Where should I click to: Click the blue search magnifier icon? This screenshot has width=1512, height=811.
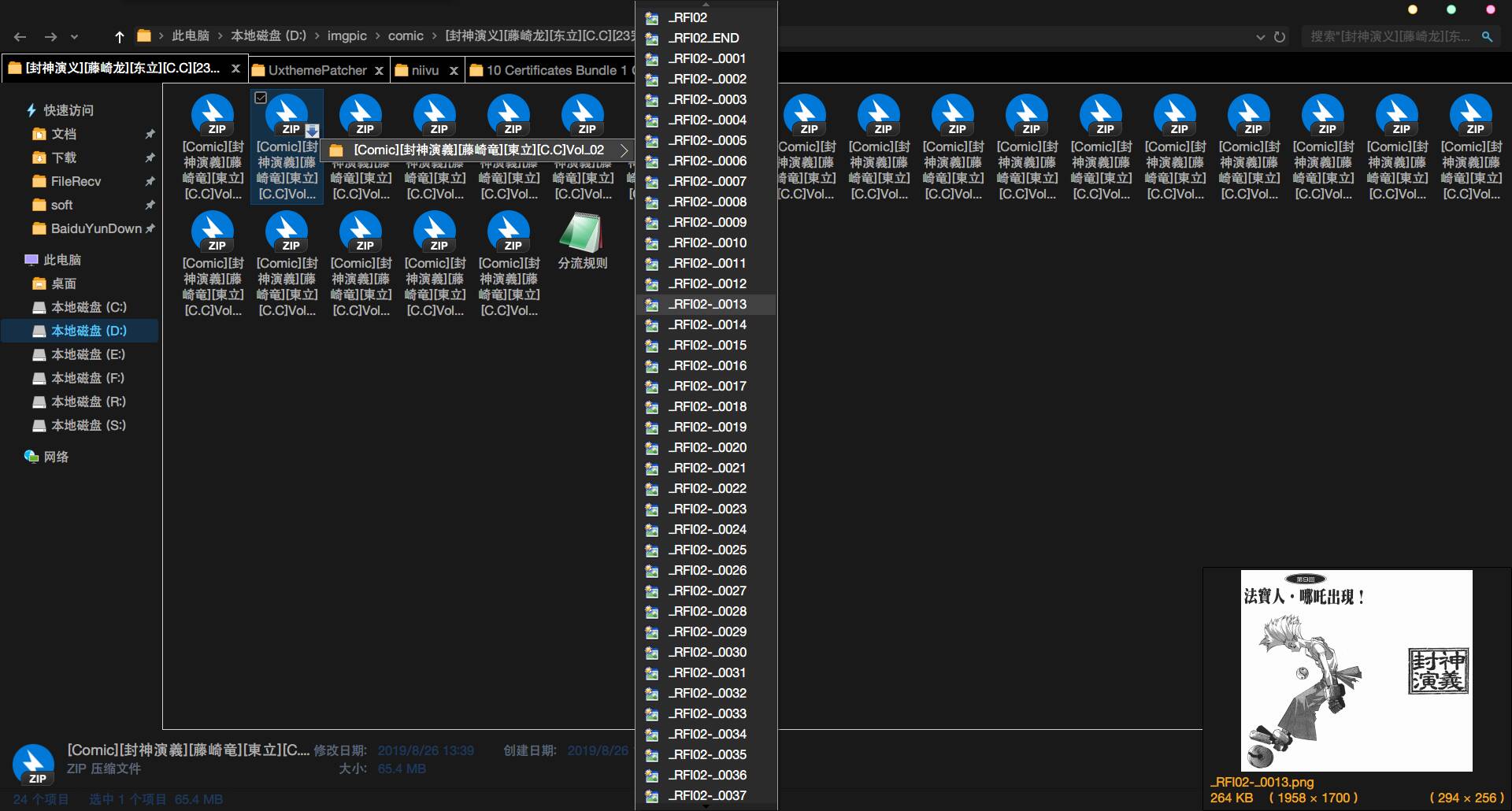tap(1487, 36)
